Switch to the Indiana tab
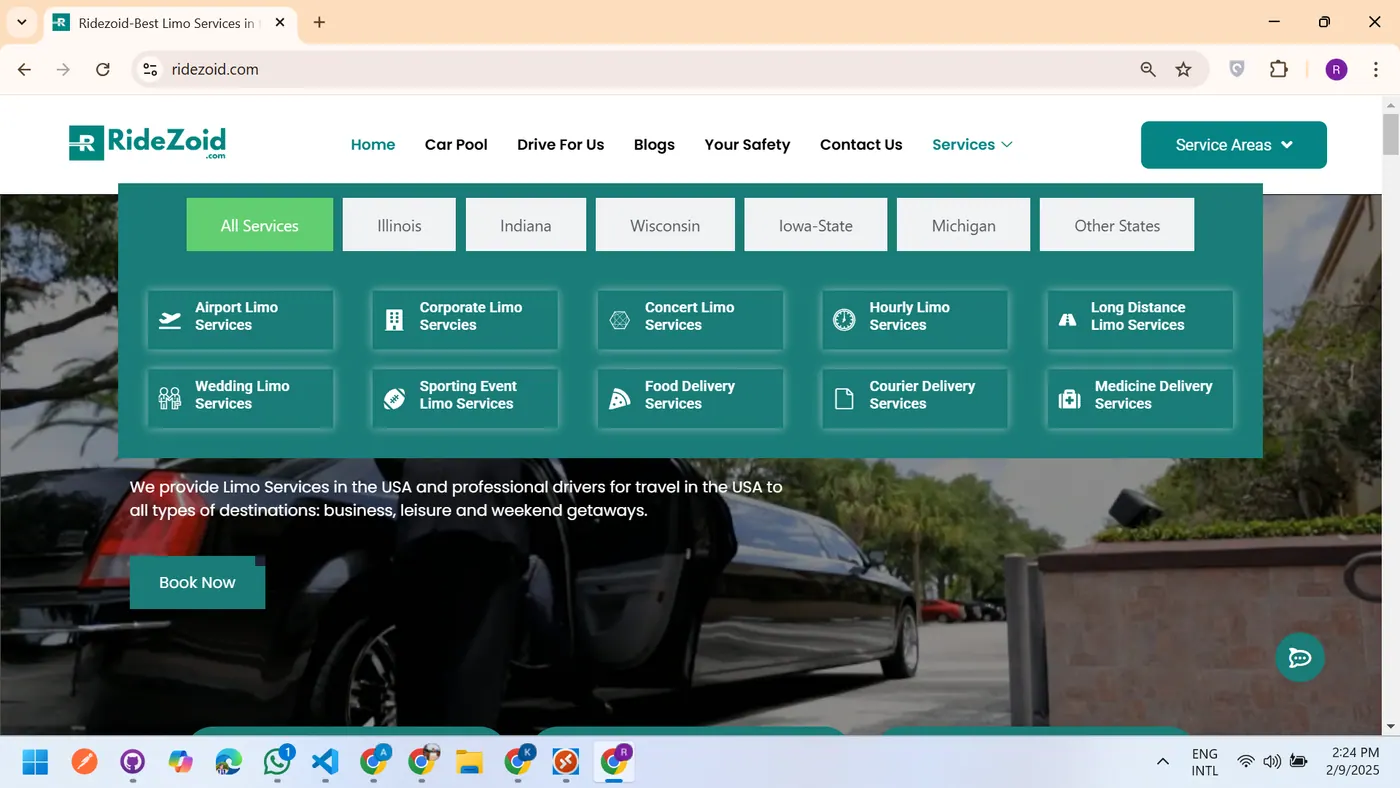 pyautogui.click(x=526, y=225)
